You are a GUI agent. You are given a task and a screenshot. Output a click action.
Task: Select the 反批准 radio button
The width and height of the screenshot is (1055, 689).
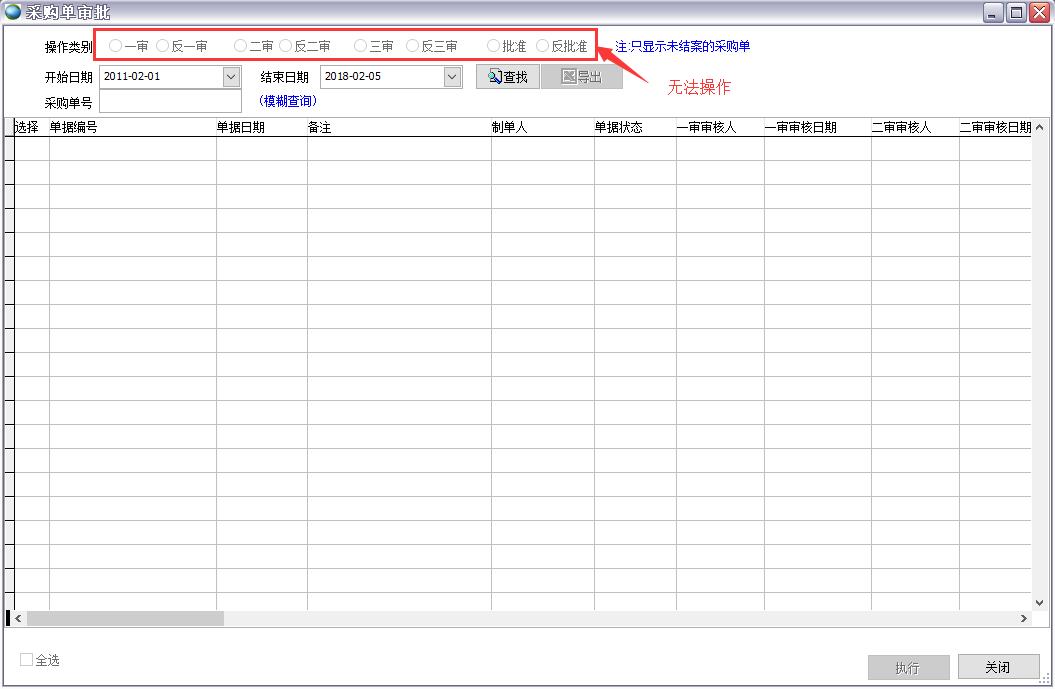point(541,45)
